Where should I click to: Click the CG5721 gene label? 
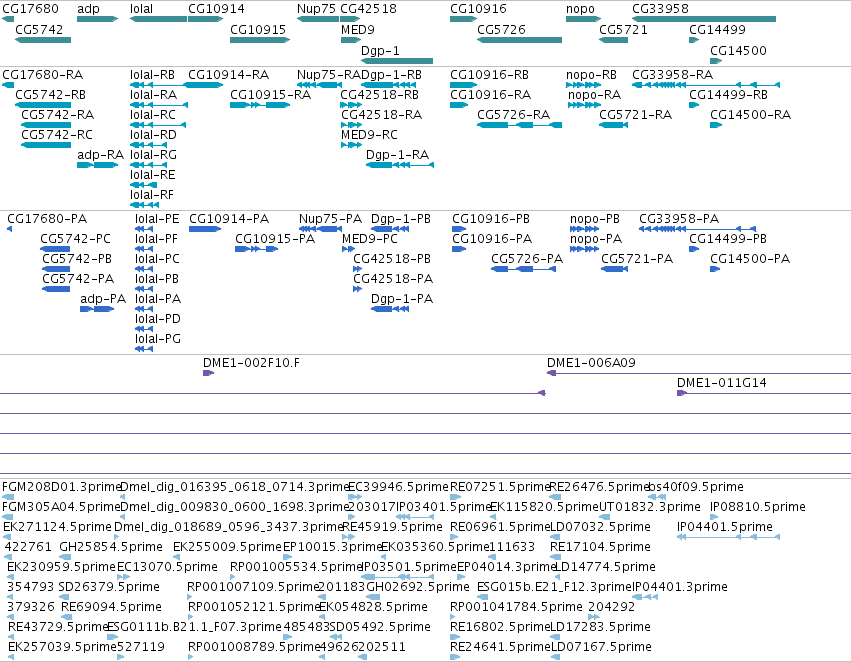pyautogui.click(x=624, y=29)
